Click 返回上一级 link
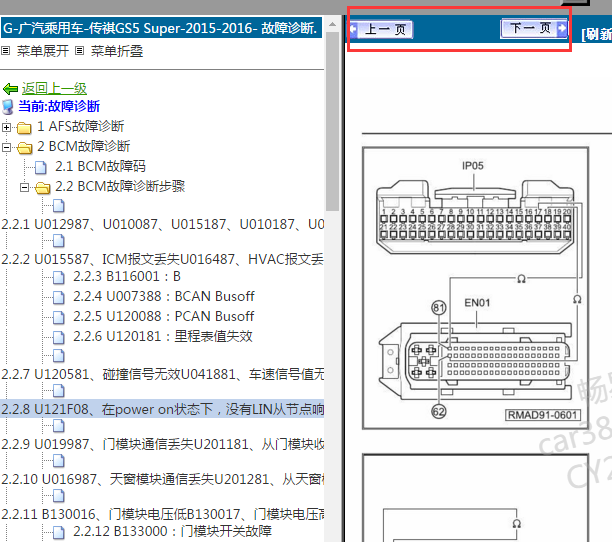The height and width of the screenshot is (542, 612). click(54, 89)
